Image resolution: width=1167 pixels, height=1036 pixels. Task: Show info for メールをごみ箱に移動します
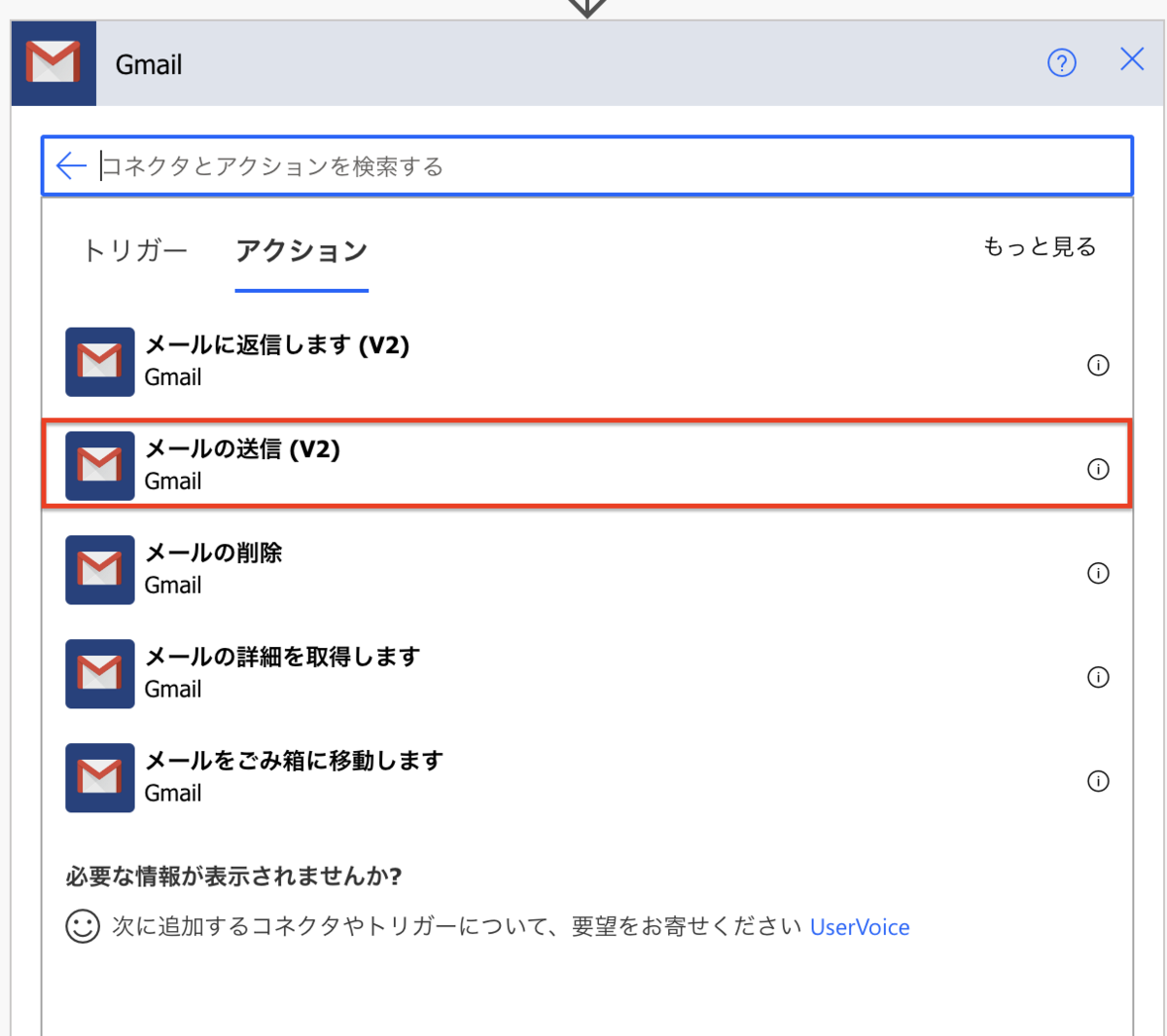(x=1098, y=782)
